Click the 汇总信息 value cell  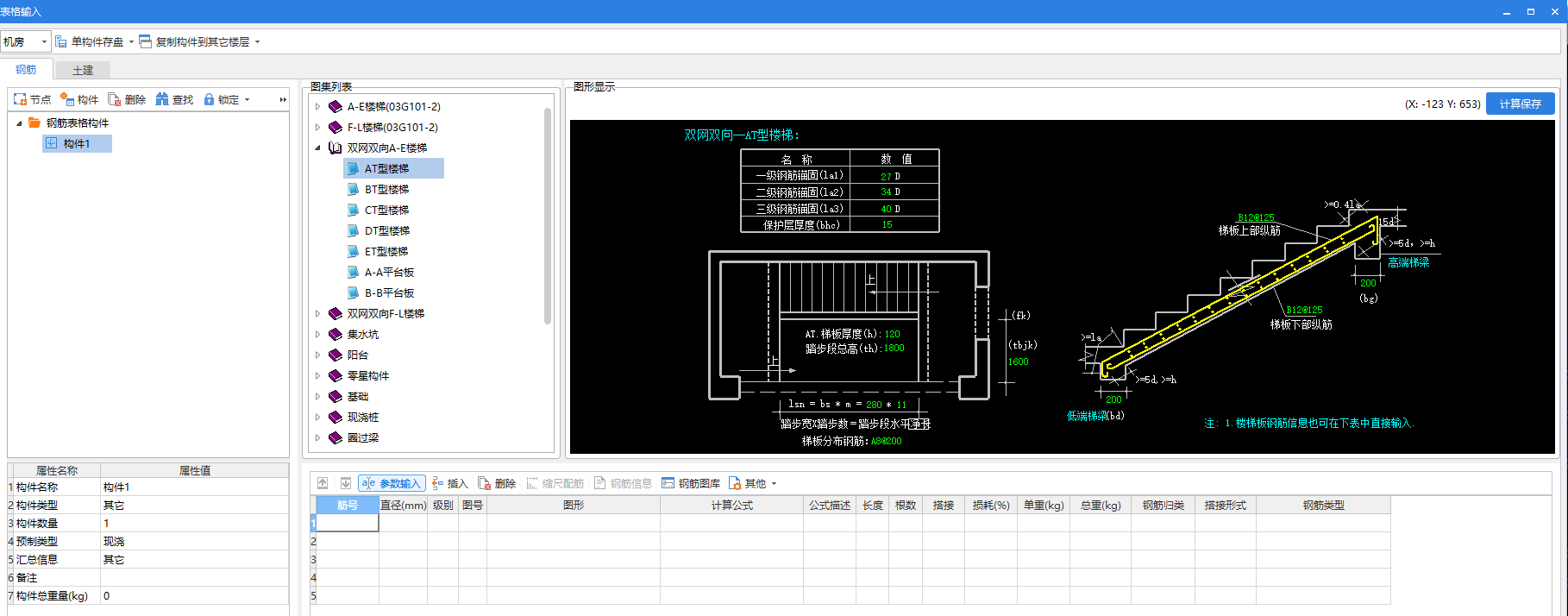tap(194, 560)
